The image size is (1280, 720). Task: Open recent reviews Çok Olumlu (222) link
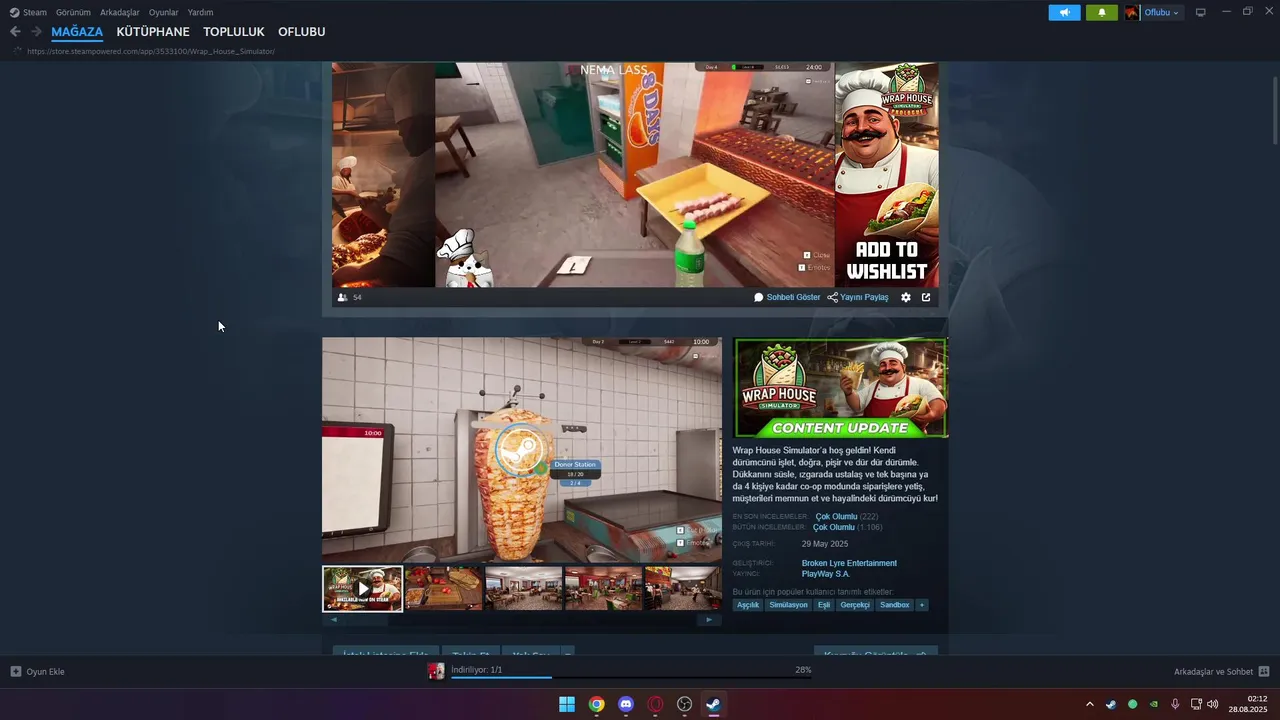pyautogui.click(x=846, y=517)
